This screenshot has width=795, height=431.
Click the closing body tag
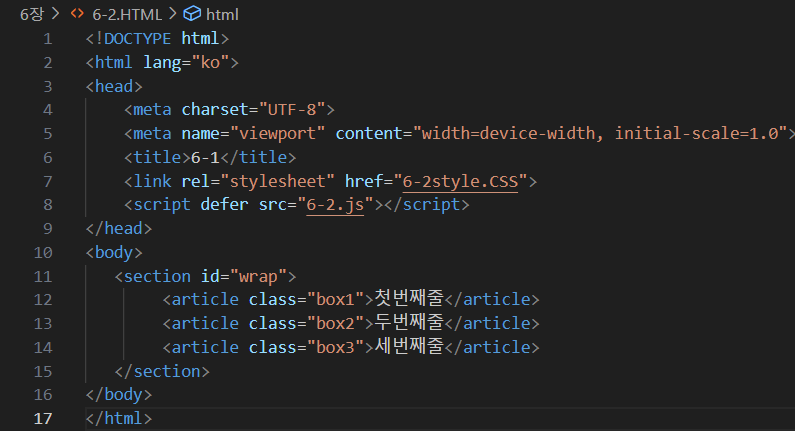coord(119,394)
